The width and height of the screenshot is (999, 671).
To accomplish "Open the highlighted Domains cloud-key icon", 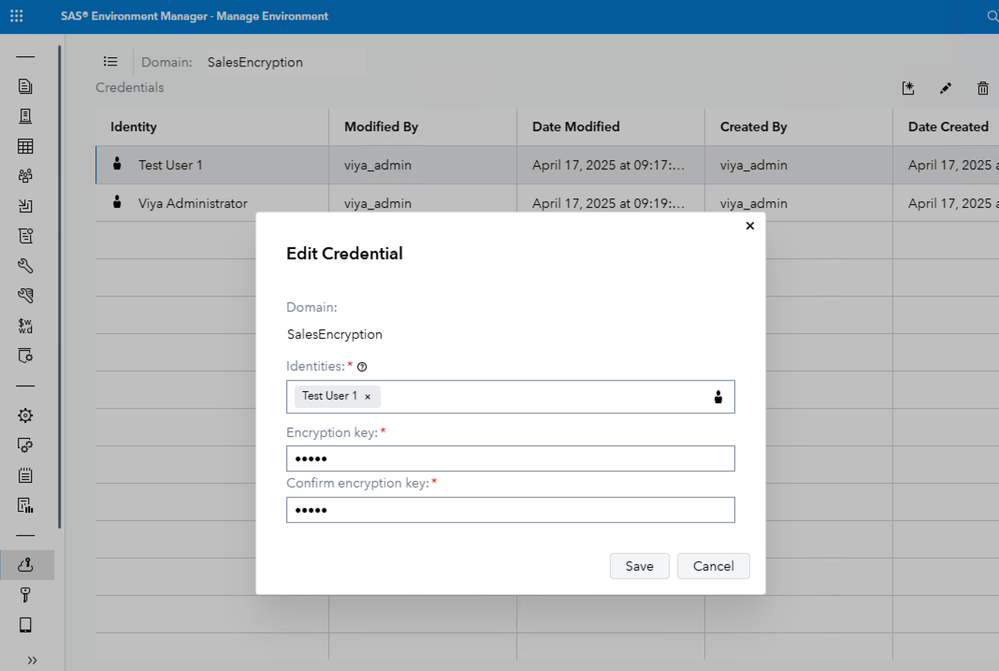I will pos(25,565).
